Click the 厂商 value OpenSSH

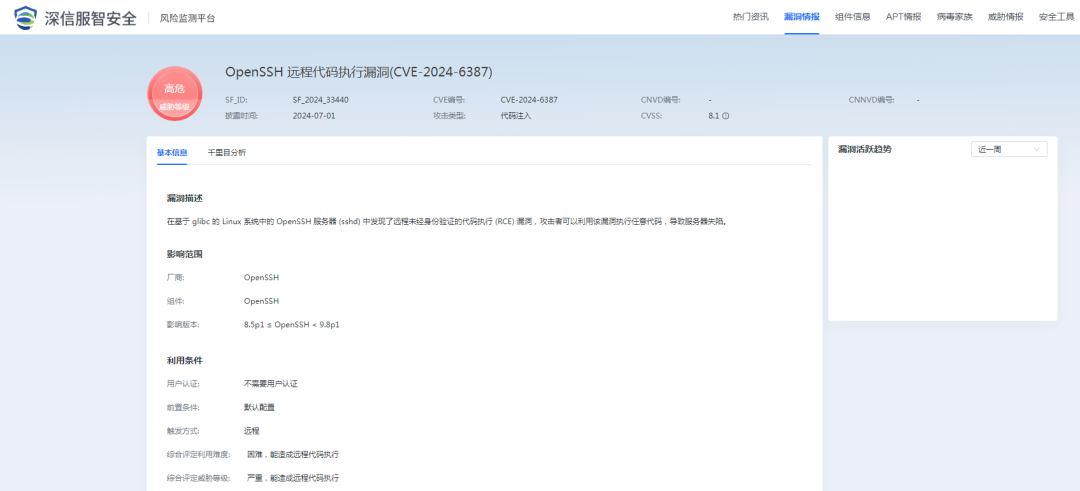pos(262,278)
